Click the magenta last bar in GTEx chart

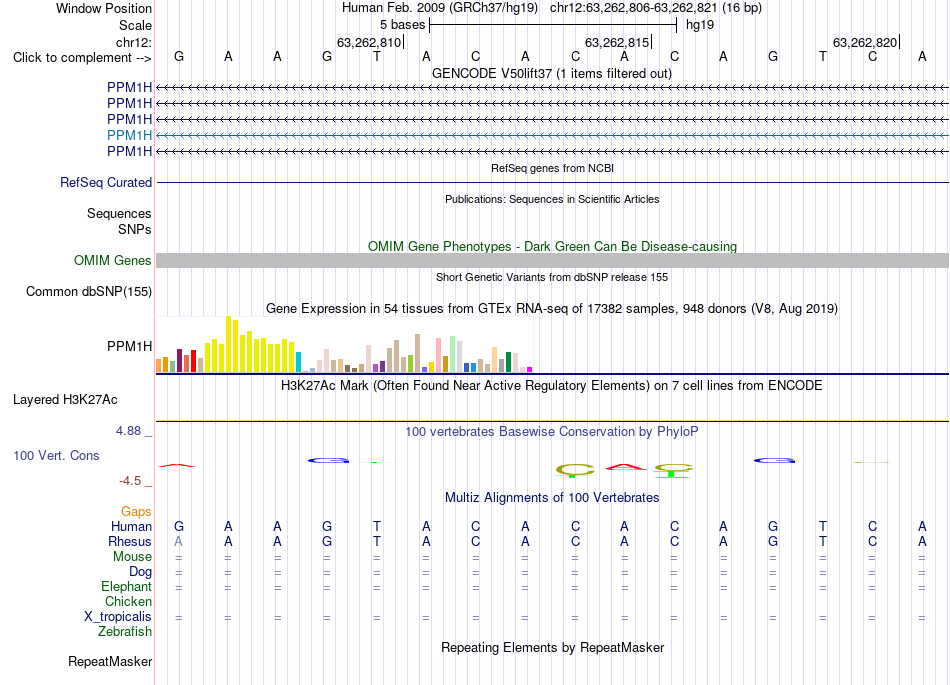[530, 369]
